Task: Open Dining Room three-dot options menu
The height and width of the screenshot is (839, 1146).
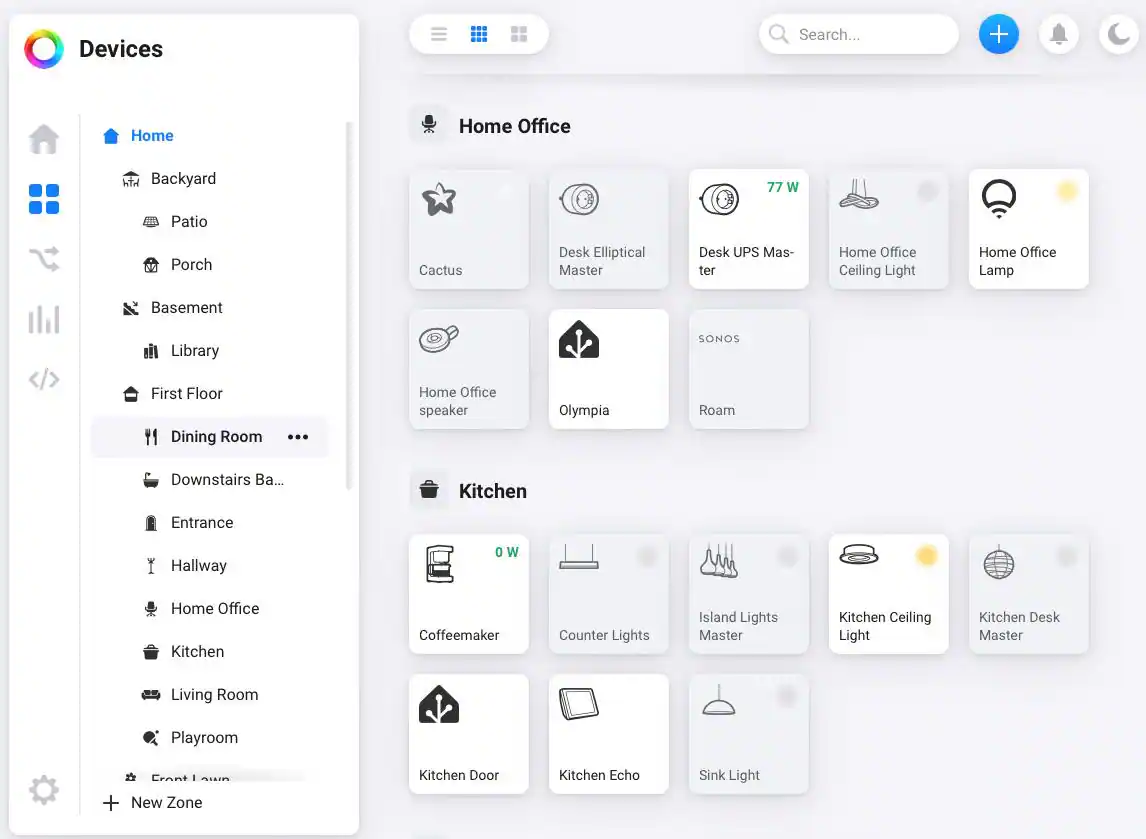Action: [298, 437]
